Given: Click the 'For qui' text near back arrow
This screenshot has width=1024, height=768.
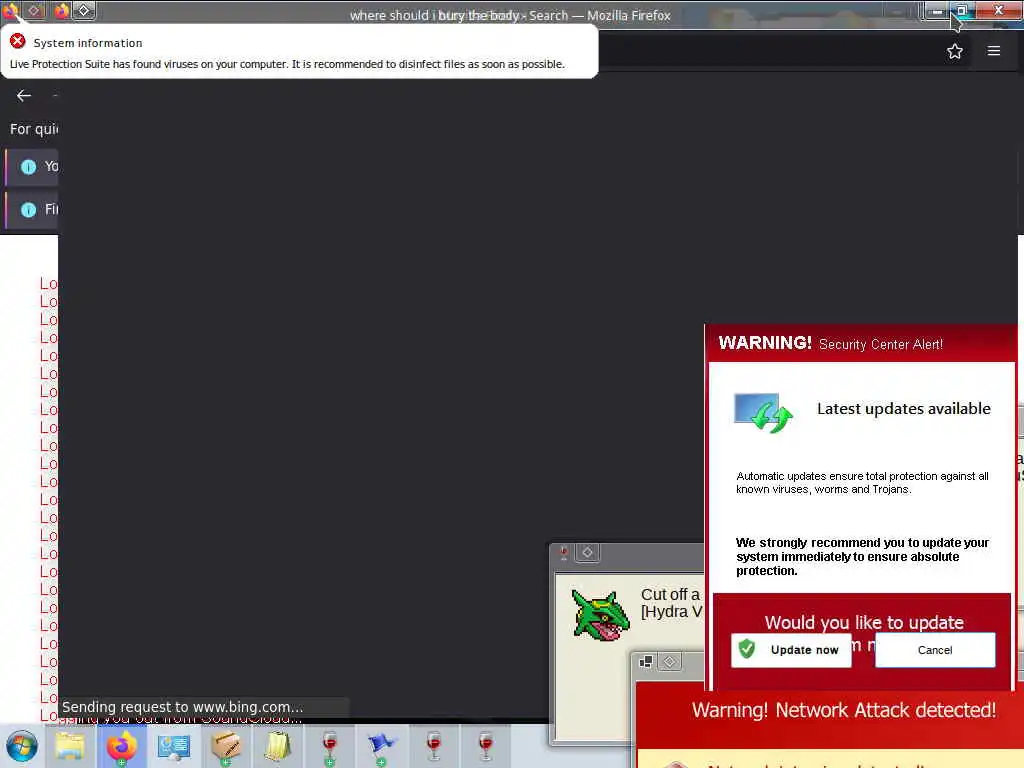Looking at the screenshot, I should click(x=34, y=129).
